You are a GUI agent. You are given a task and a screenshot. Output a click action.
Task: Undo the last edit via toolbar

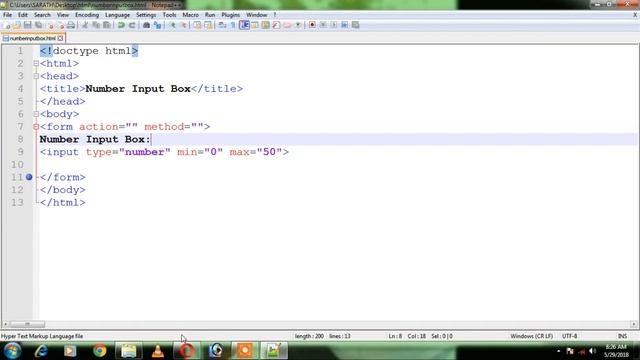pos(121,25)
